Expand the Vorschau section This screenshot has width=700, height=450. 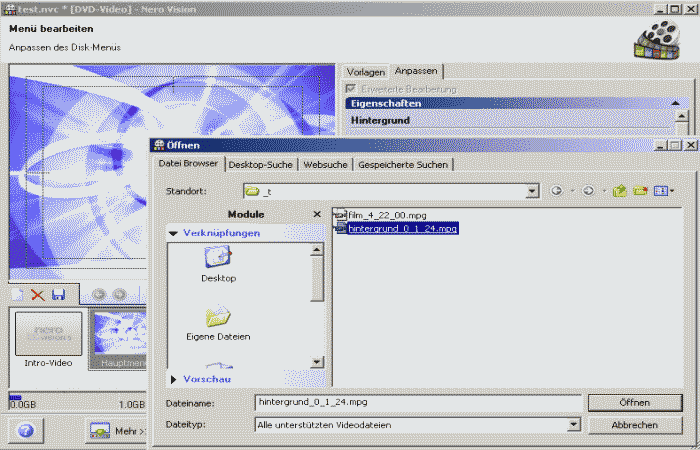175,379
